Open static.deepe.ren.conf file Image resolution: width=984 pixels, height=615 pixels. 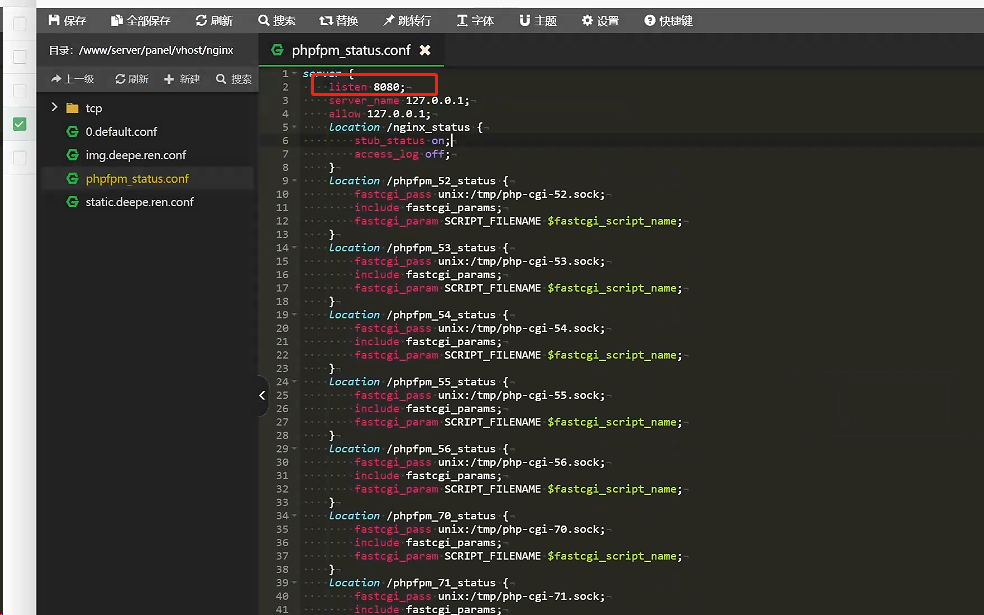pos(139,202)
